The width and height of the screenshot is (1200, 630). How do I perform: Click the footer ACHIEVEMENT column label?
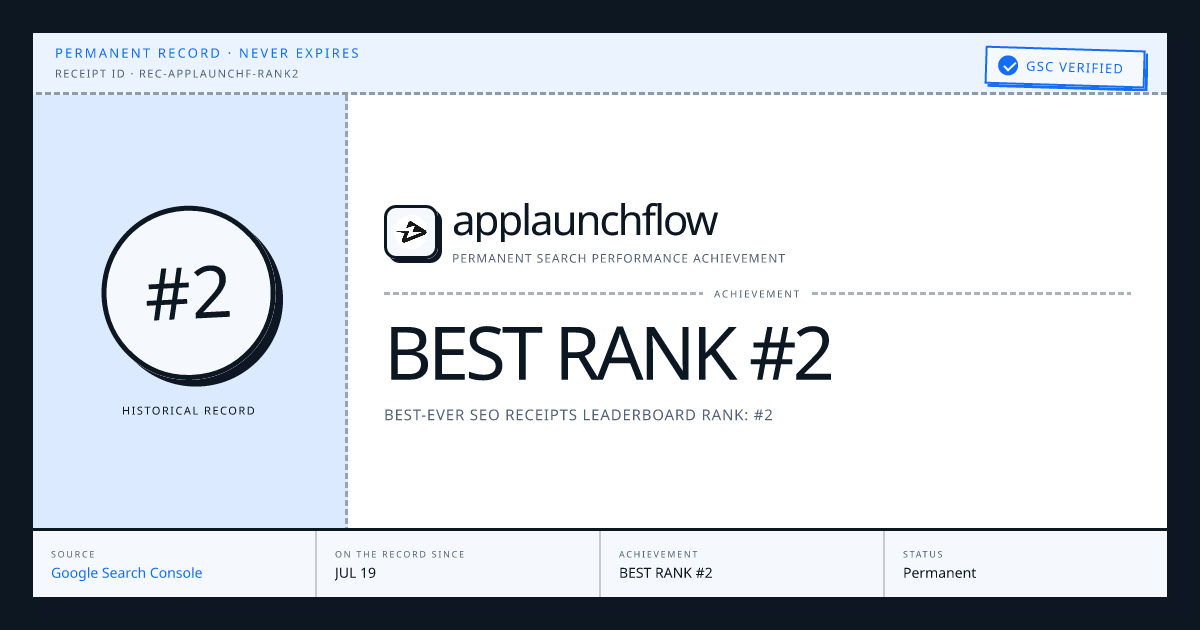(659, 554)
